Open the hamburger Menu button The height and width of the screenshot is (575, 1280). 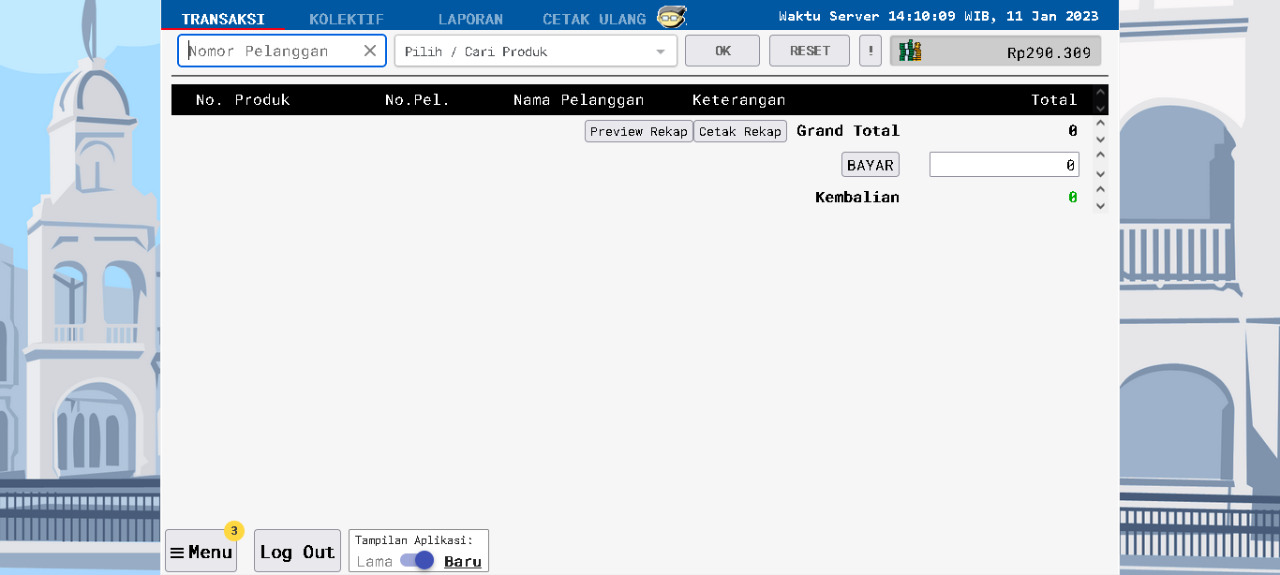click(201, 552)
